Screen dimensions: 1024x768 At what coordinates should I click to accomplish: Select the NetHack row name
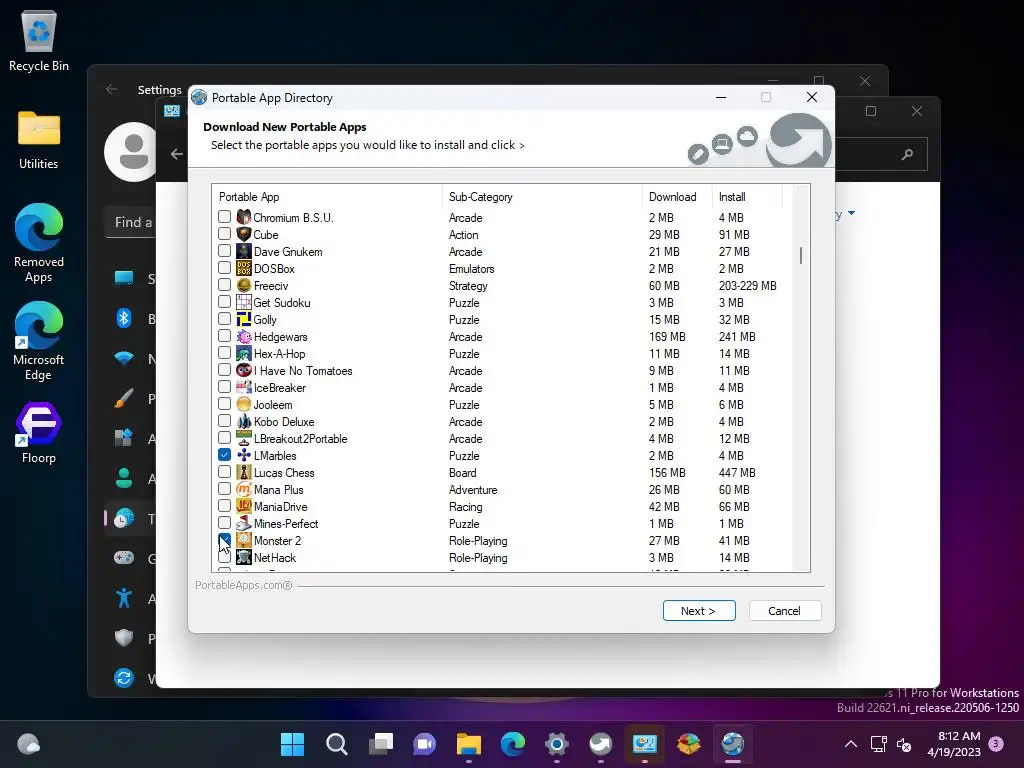[x=275, y=558]
